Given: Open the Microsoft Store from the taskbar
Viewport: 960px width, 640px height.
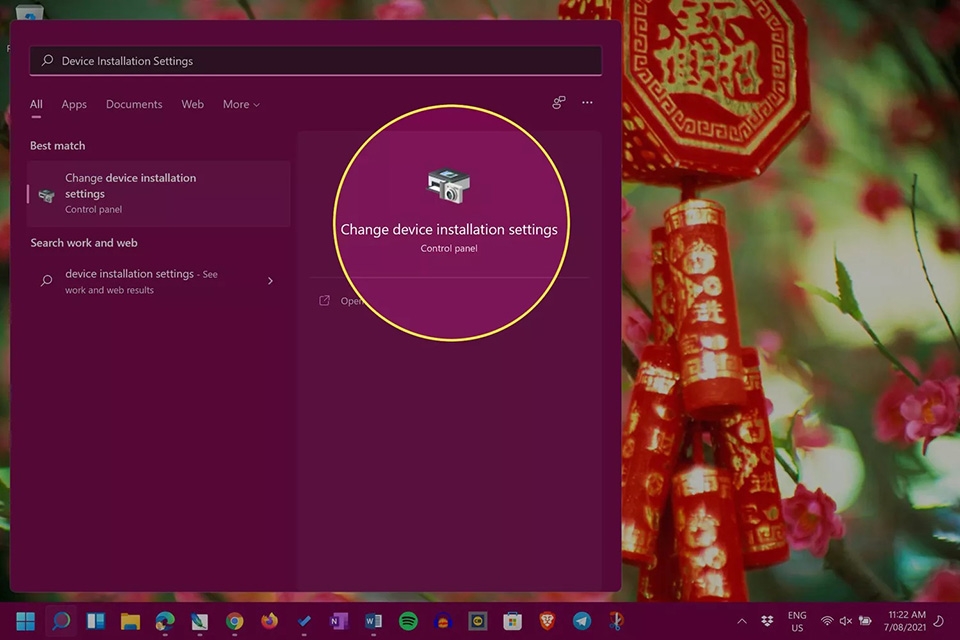Looking at the screenshot, I should click(x=513, y=621).
